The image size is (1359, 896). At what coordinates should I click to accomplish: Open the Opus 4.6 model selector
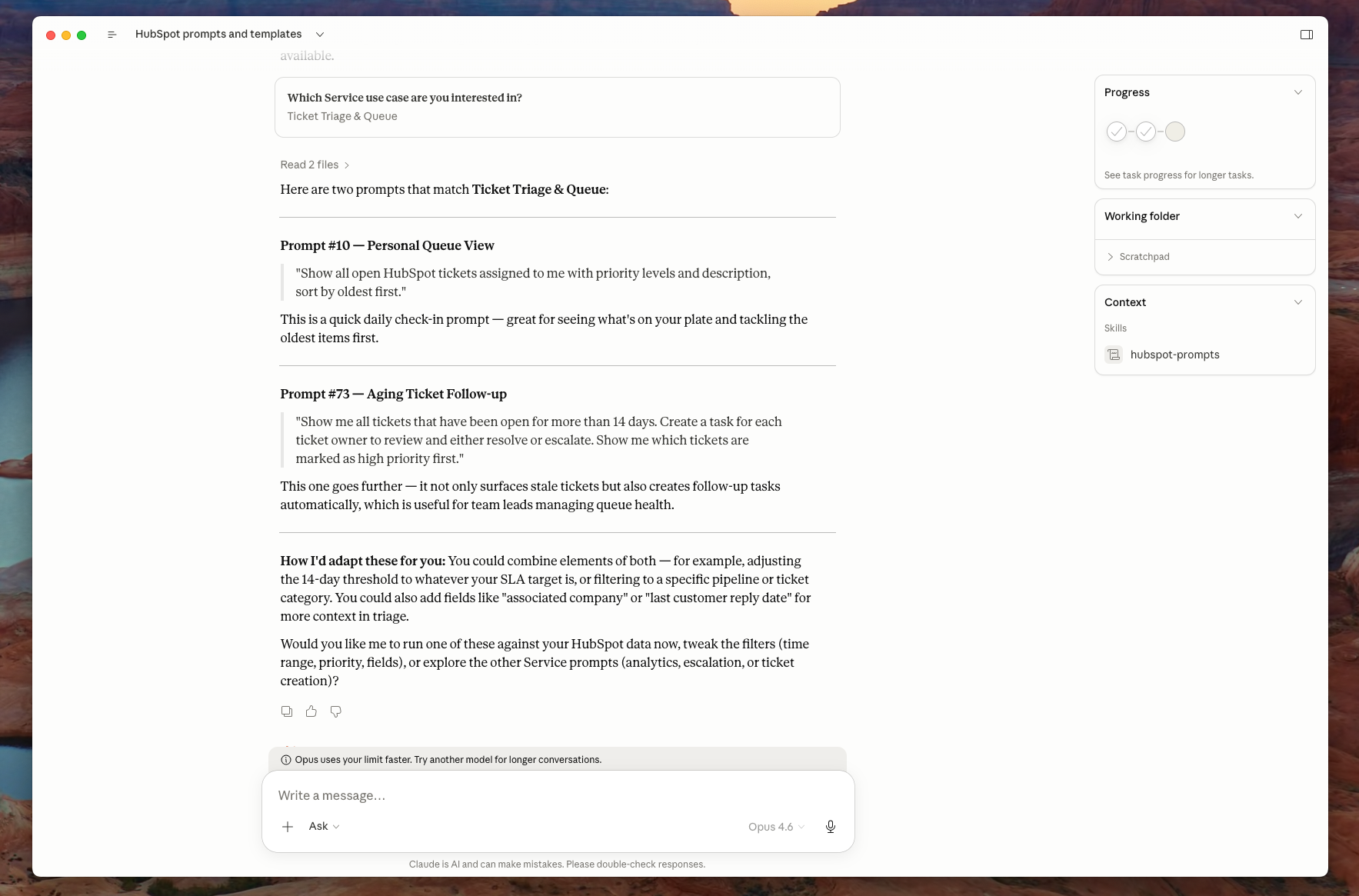[x=776, y=827]
